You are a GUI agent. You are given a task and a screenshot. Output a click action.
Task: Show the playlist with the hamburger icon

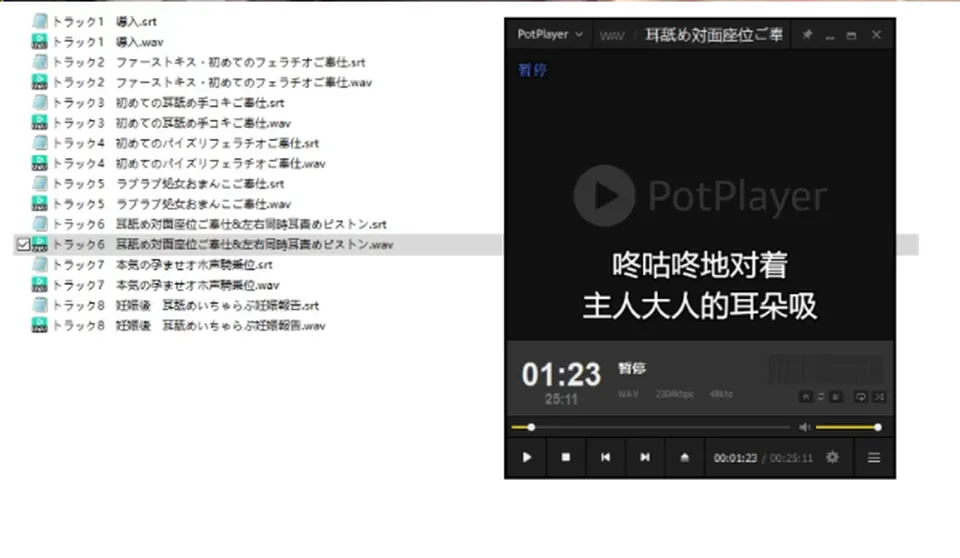pos(874,458)
